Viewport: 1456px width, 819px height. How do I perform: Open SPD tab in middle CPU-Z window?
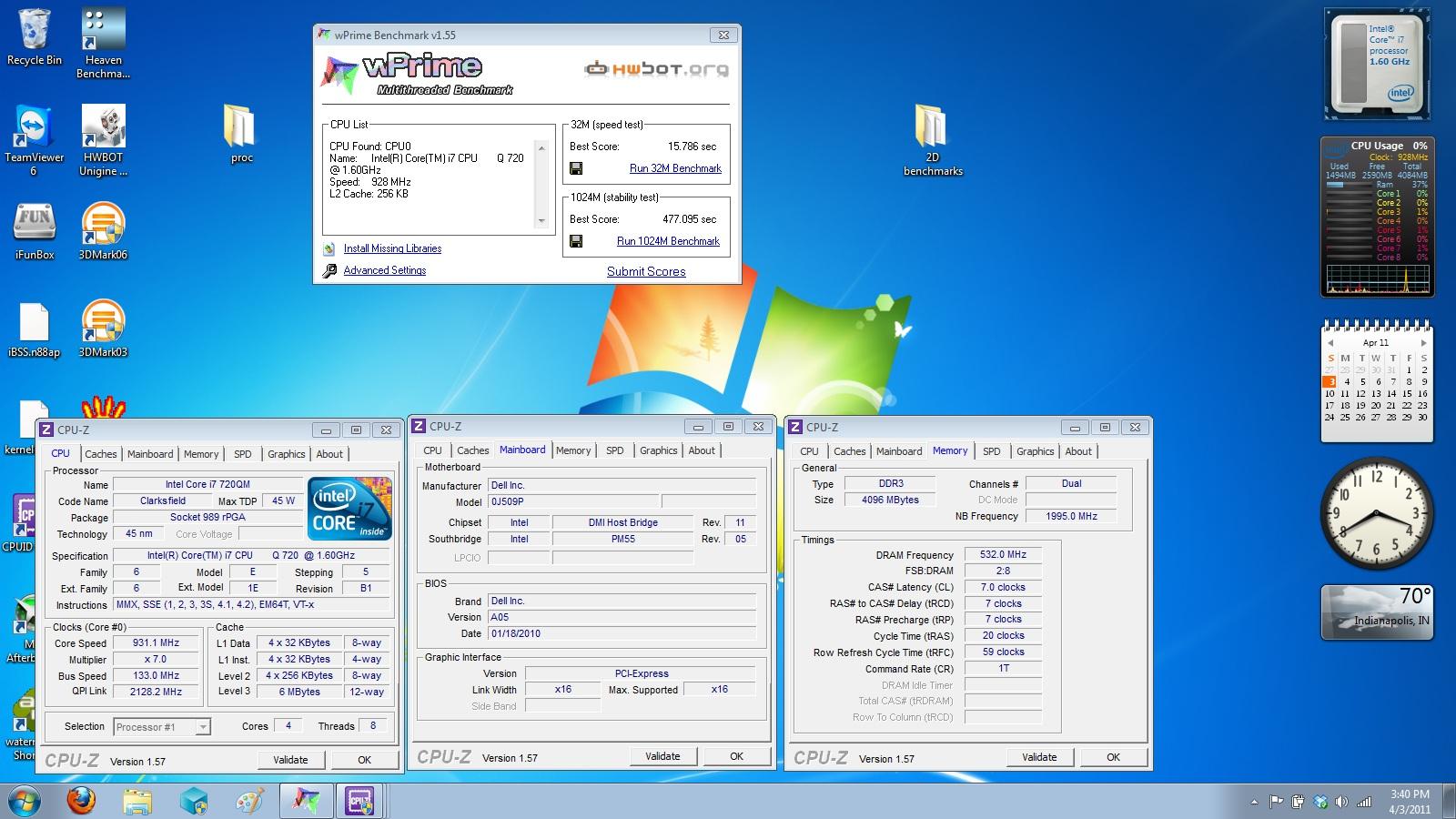pos(615,450)
